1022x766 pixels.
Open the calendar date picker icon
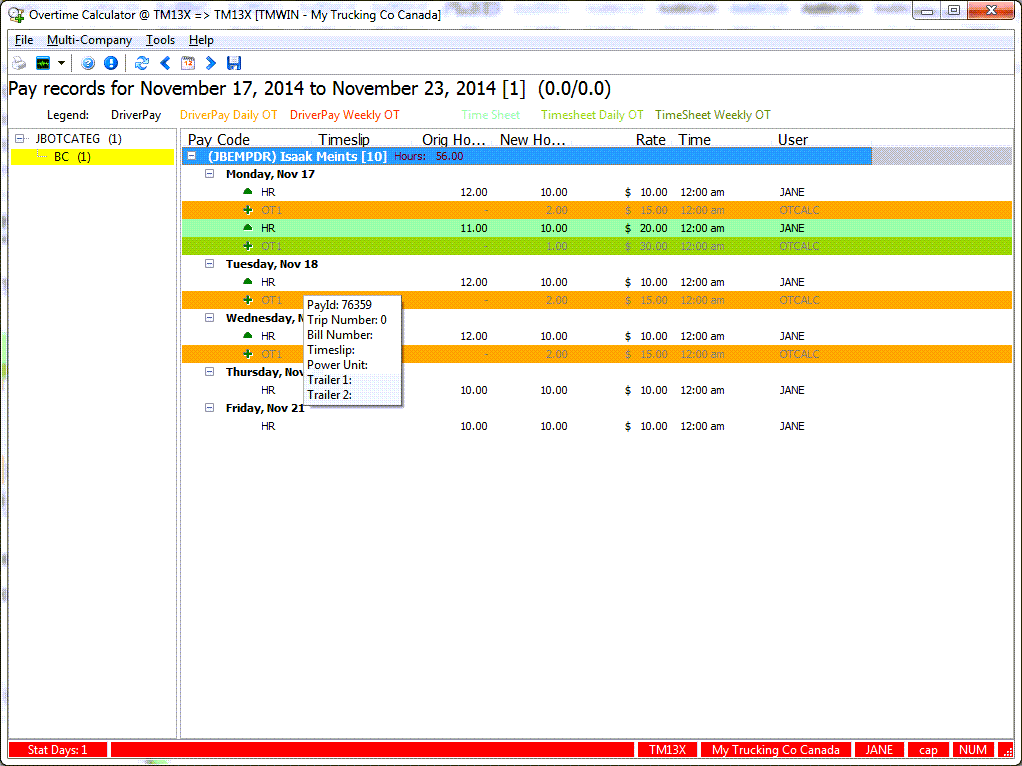tap(187, 63)
